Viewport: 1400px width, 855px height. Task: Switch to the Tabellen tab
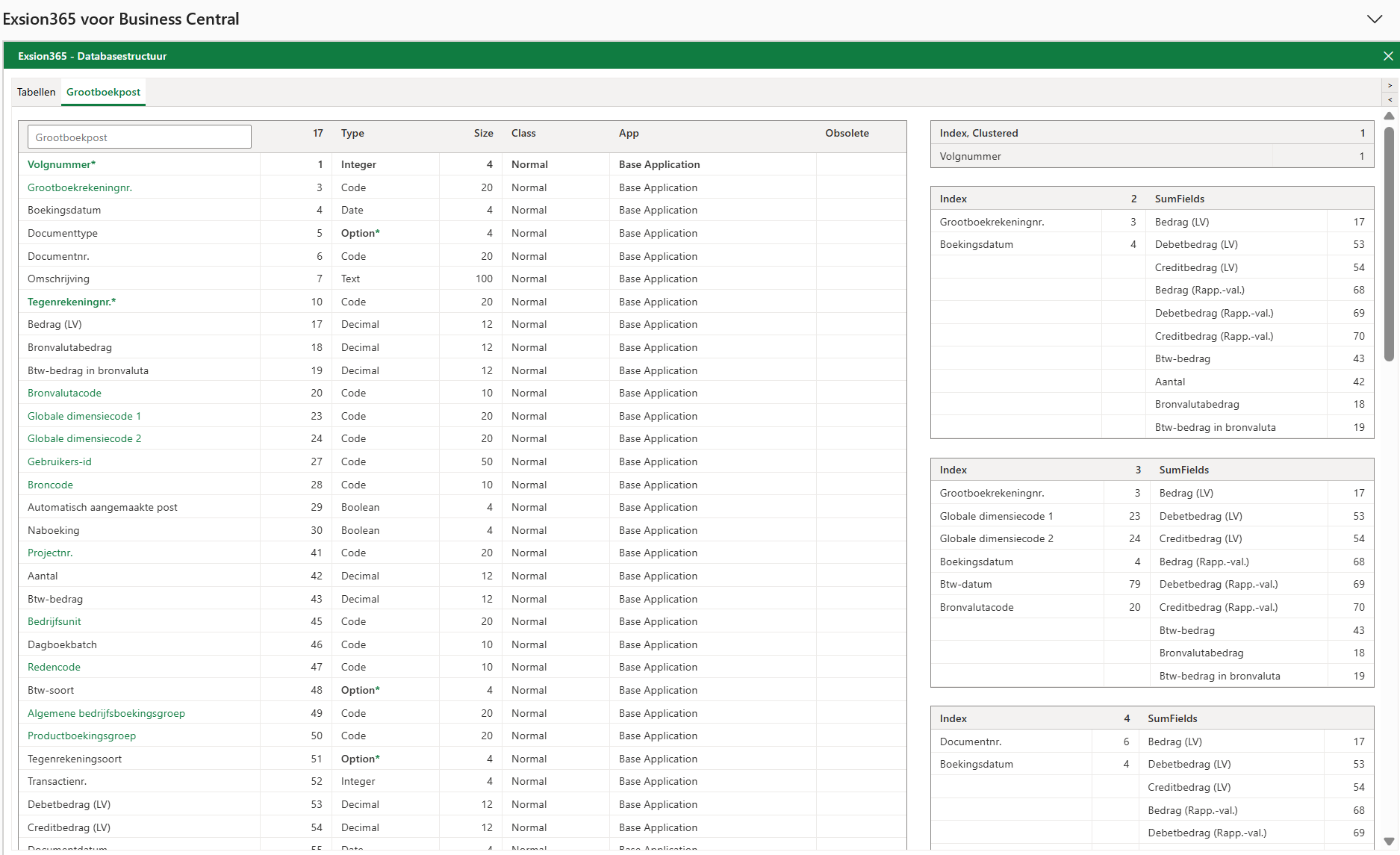coord(37,92)
